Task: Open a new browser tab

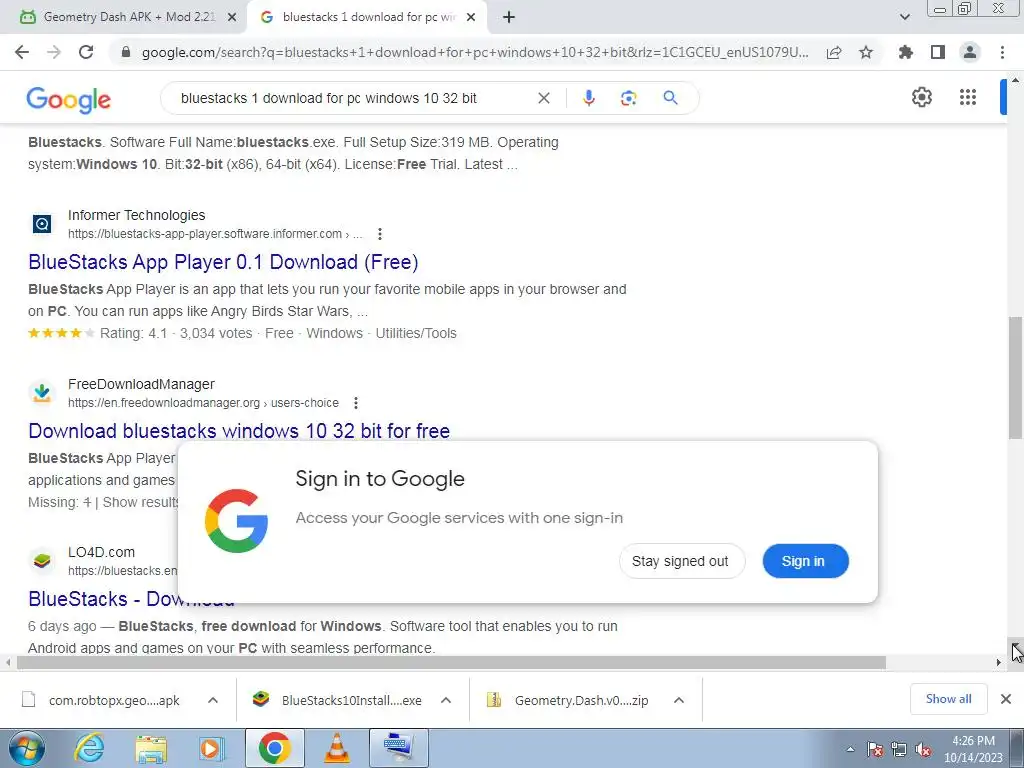Action: click(509, 17)
